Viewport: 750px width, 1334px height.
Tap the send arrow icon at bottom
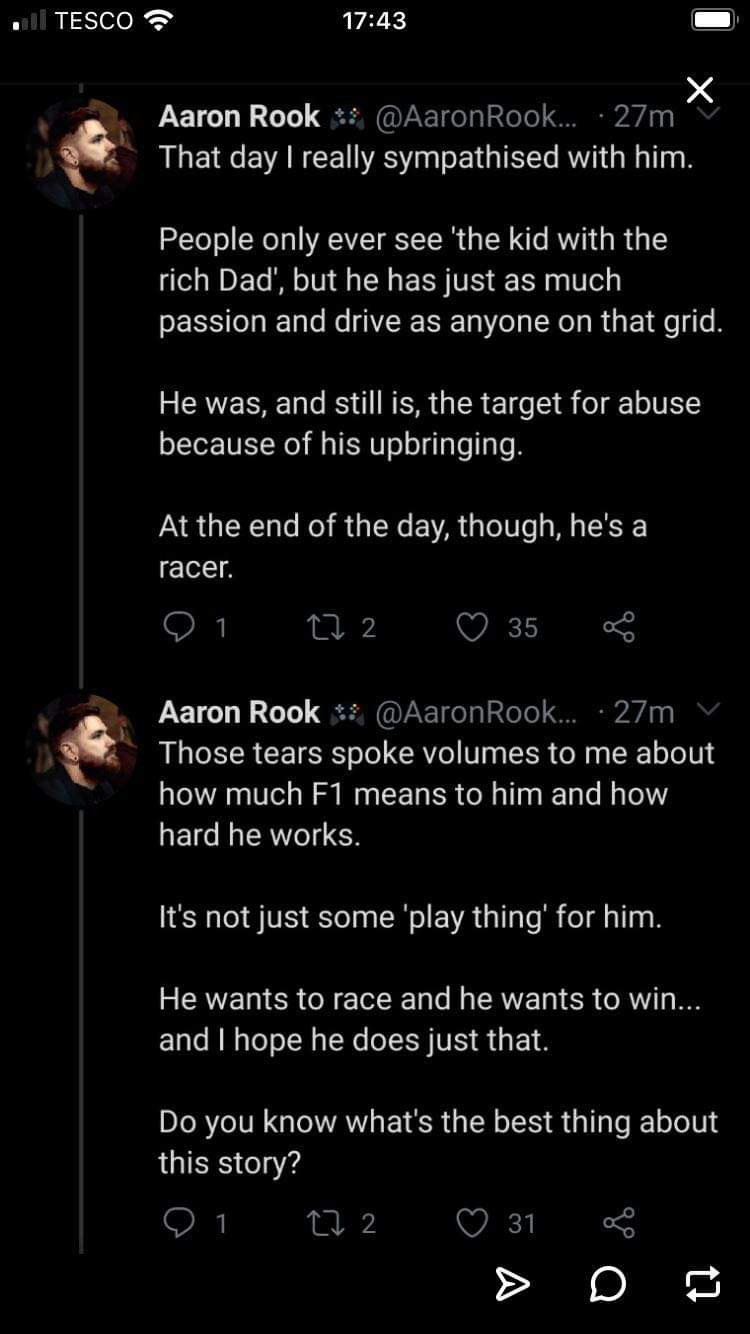coord(512,1284)
